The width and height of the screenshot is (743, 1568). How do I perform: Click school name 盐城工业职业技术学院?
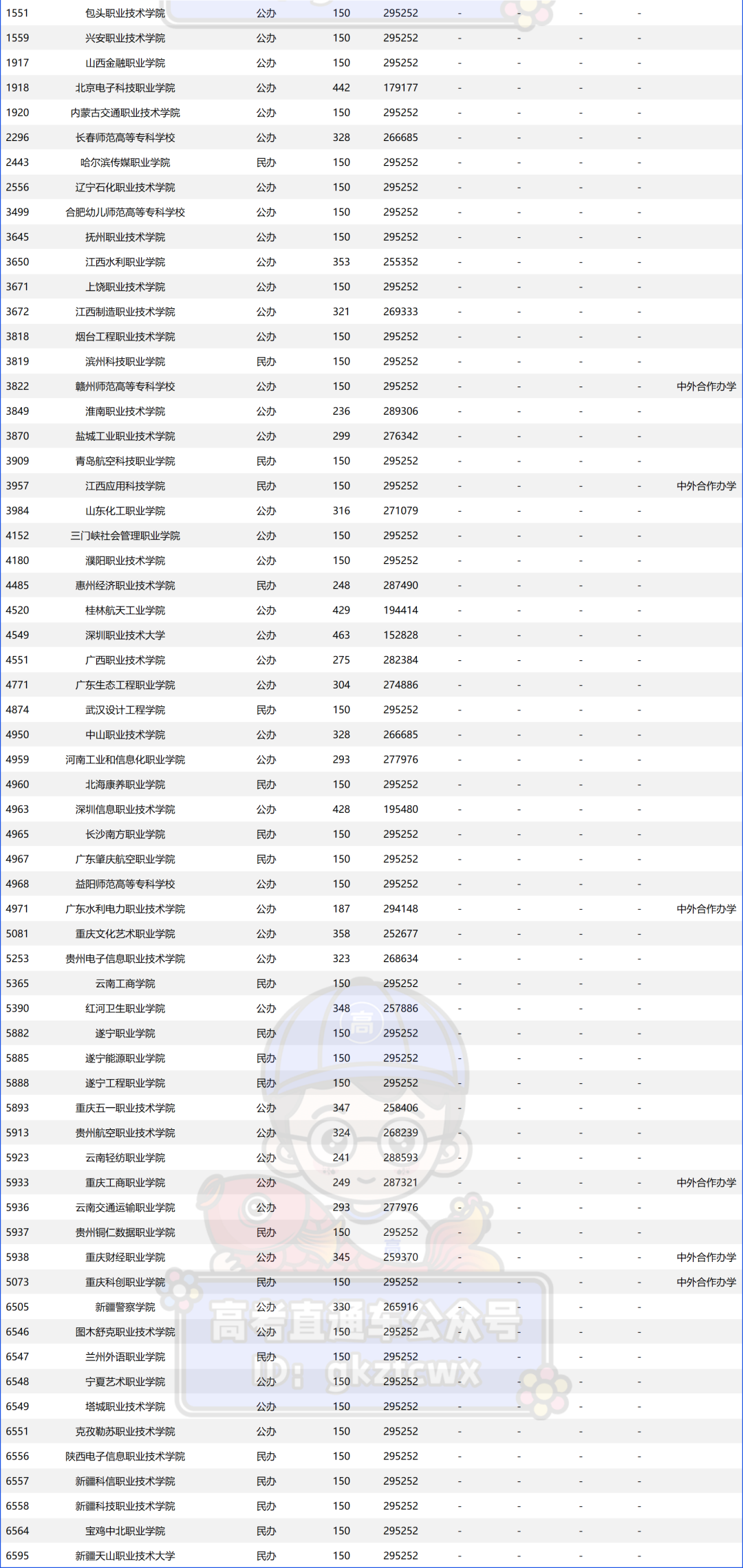(125, 436)
